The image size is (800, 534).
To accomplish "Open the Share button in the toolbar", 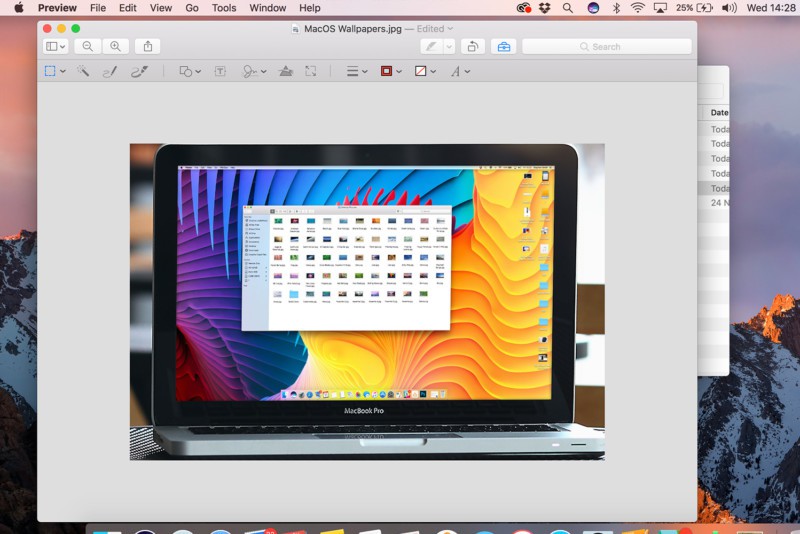I will click(x=148, y=46).
